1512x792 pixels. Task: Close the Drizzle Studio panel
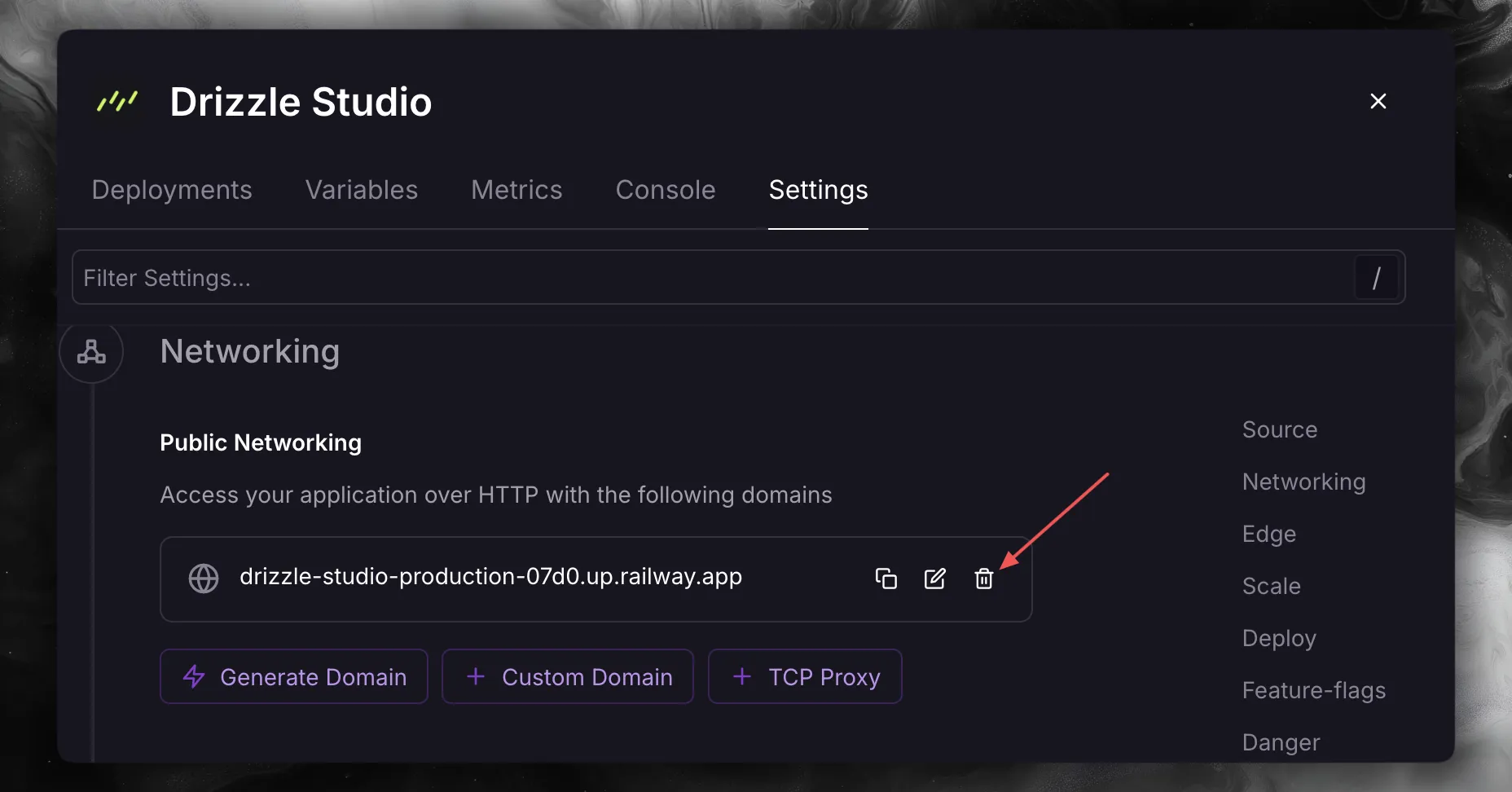[x=1378, y=101]
